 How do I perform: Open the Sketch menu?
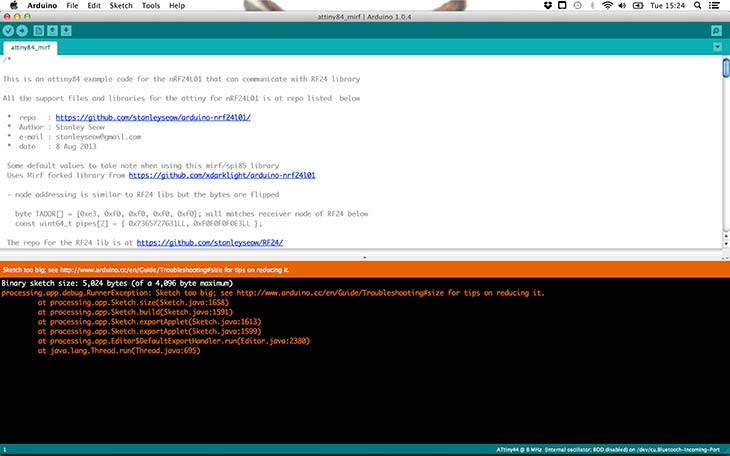121,6
